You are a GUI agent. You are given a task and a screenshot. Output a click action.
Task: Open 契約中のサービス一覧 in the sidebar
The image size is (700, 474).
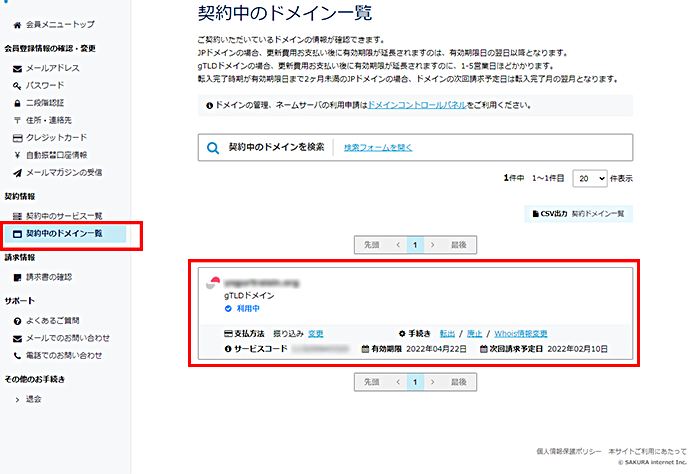(64, 216)
